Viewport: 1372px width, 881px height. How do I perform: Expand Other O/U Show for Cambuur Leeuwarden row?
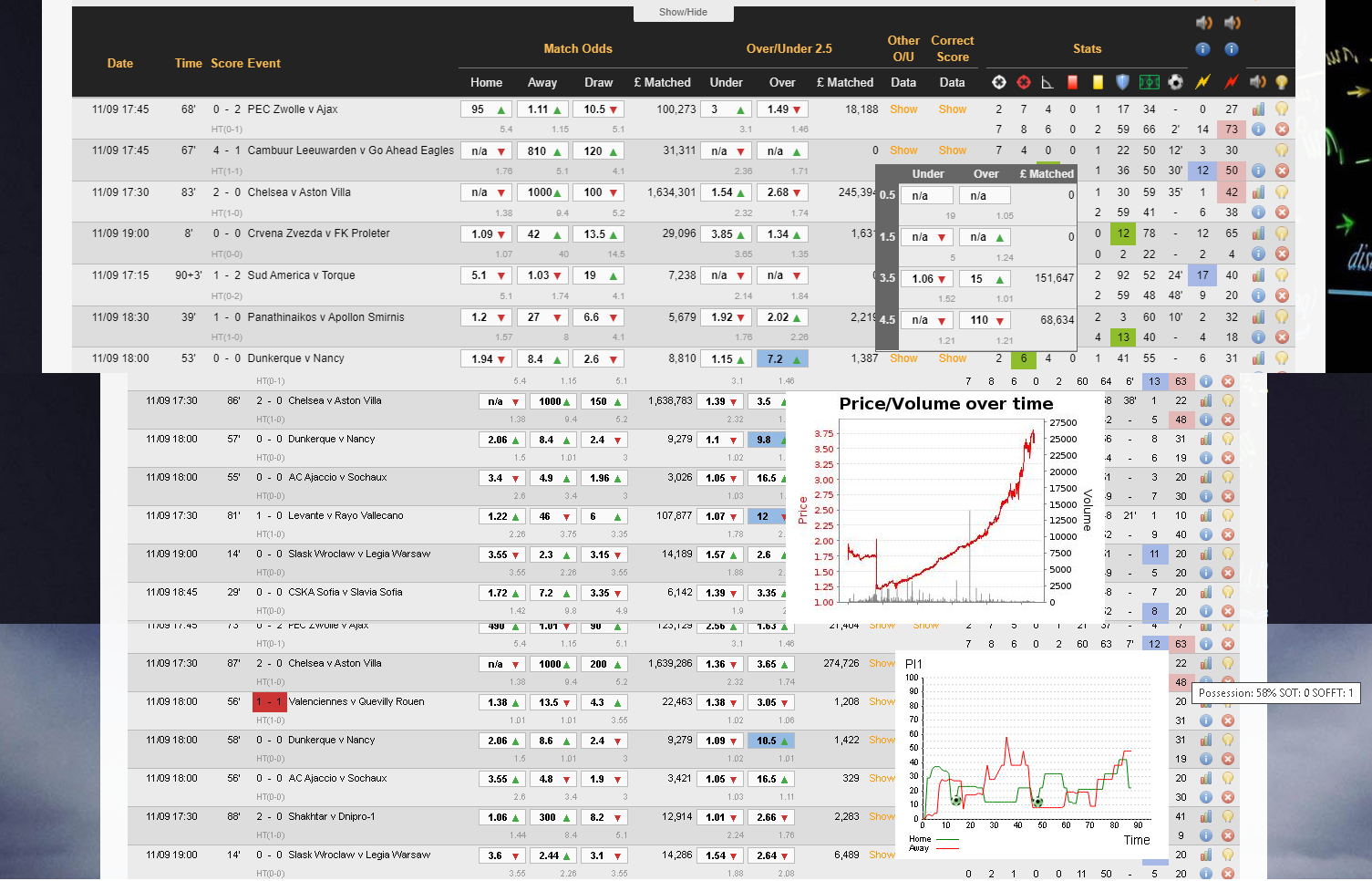pyautogui.click(x=903, y=150)
